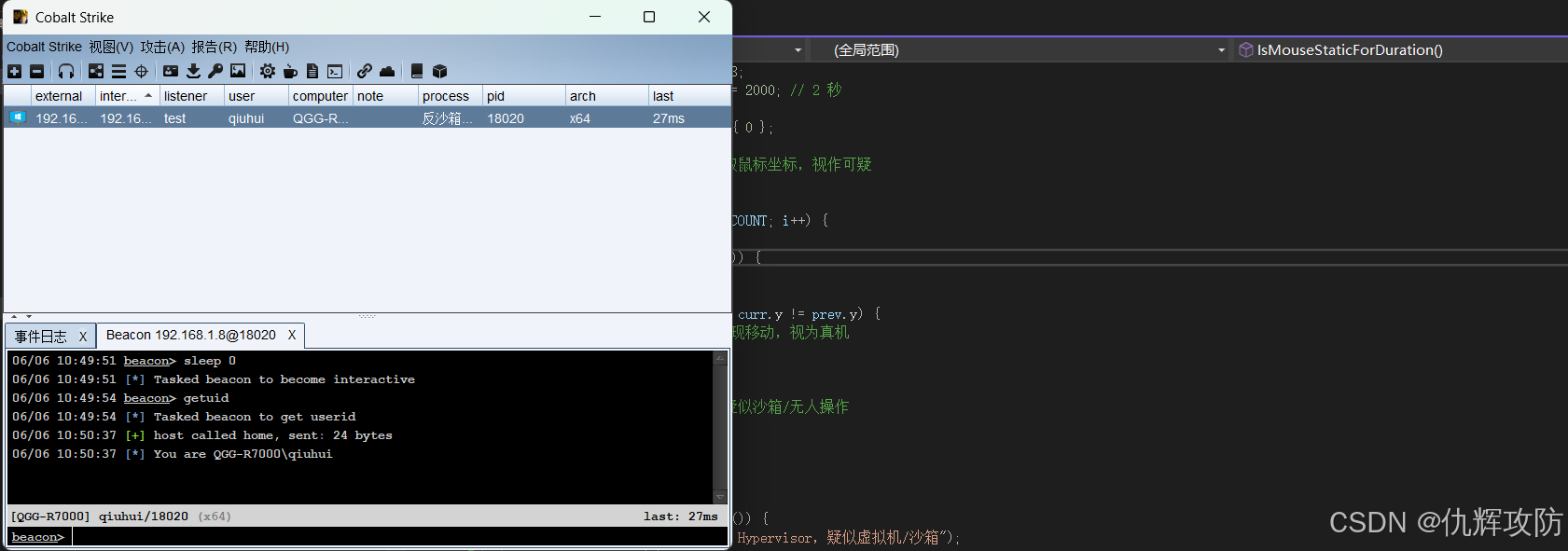The width and height of the screenshot is (1568, 551).
Task: Open the leftmost Visual Studio navigation dropdown arrow
Action: 798,50
